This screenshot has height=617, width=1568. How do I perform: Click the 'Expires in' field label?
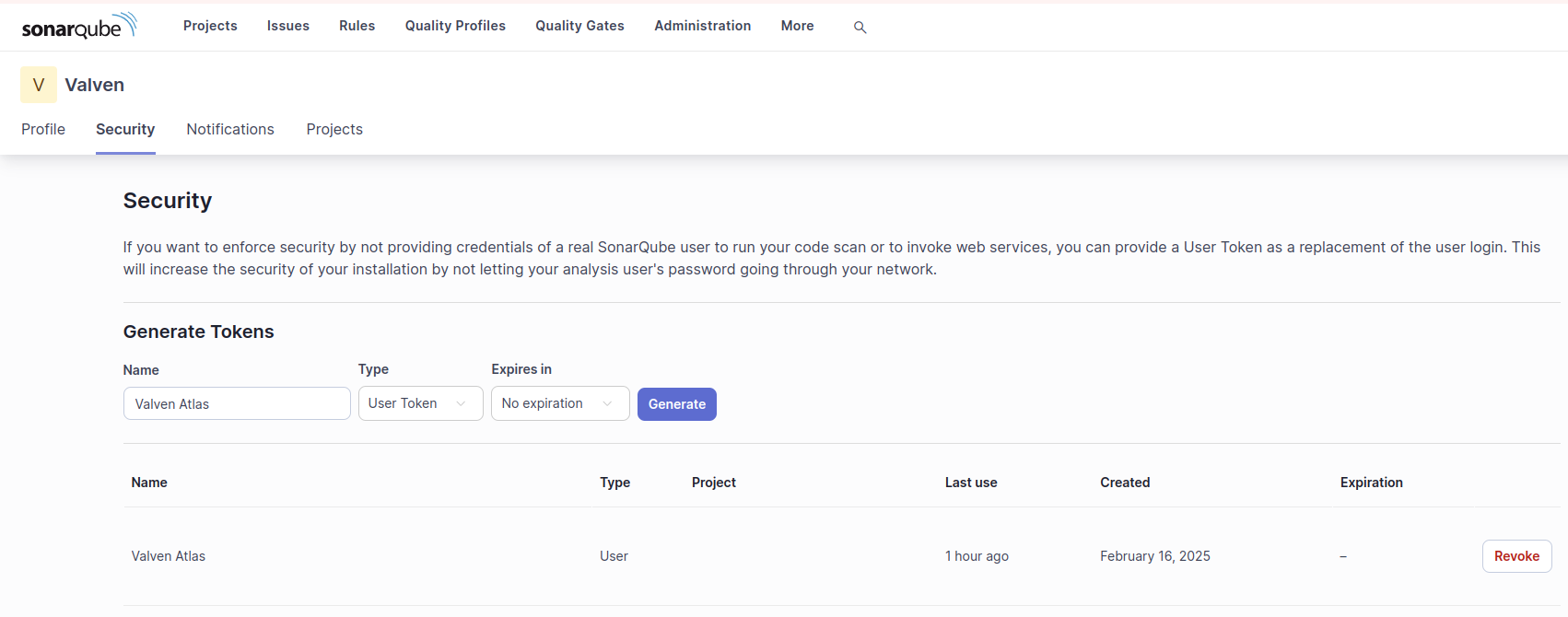point(521,369)
